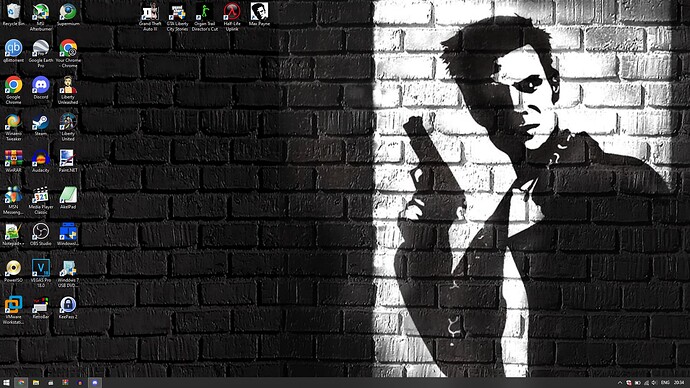Select the GTA Liberty City Stories shortcut
This screenshot has width=690, height=388.
(x=177, y=17)
